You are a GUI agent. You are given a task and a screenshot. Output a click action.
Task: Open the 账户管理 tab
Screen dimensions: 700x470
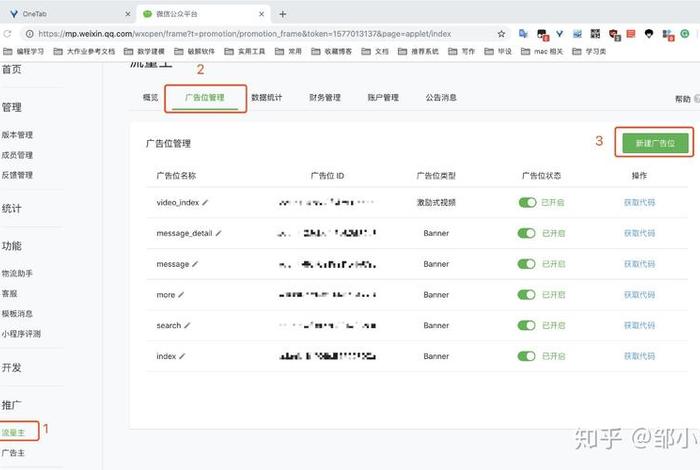coord(383,98)
